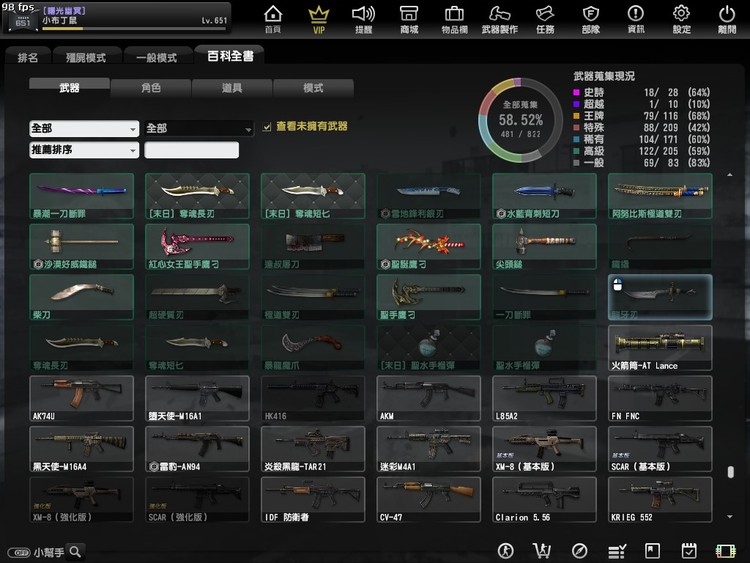The image size is (750, 563).
Task: Click the checklist icon in bottom bar
Action: (617, 551)
